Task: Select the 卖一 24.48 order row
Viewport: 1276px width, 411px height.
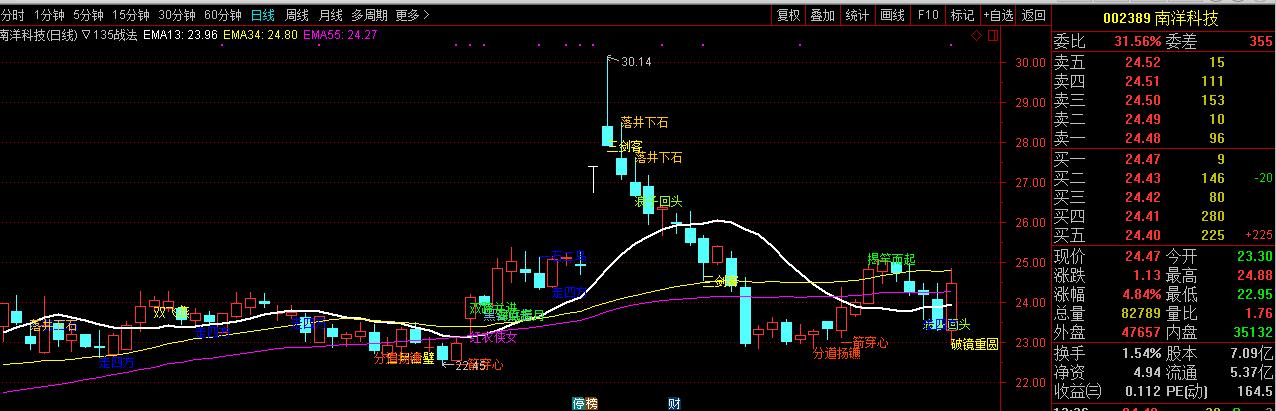Action: (1164, 138)
